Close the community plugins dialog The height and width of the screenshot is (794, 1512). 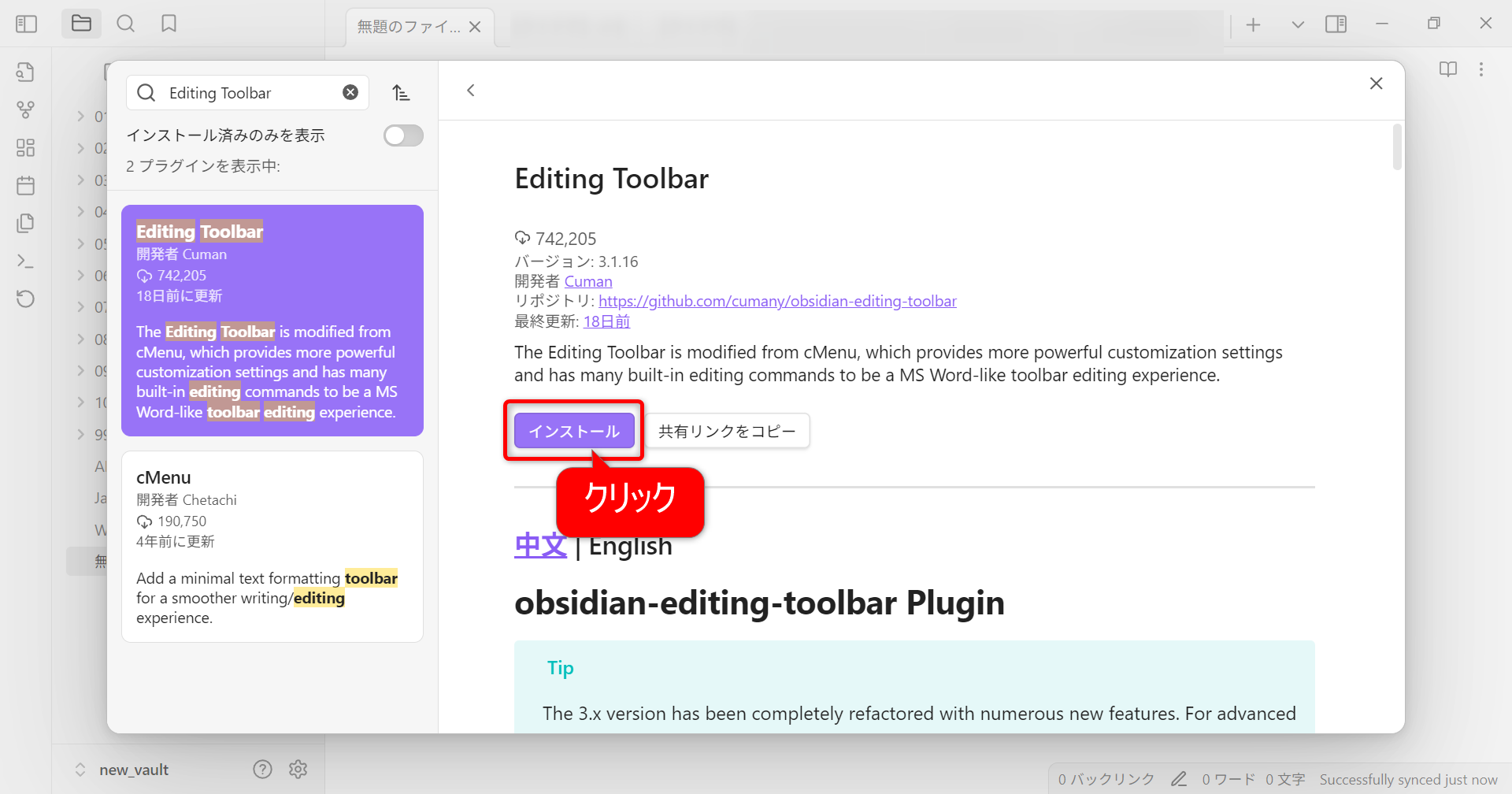(x=1376, y=83)
